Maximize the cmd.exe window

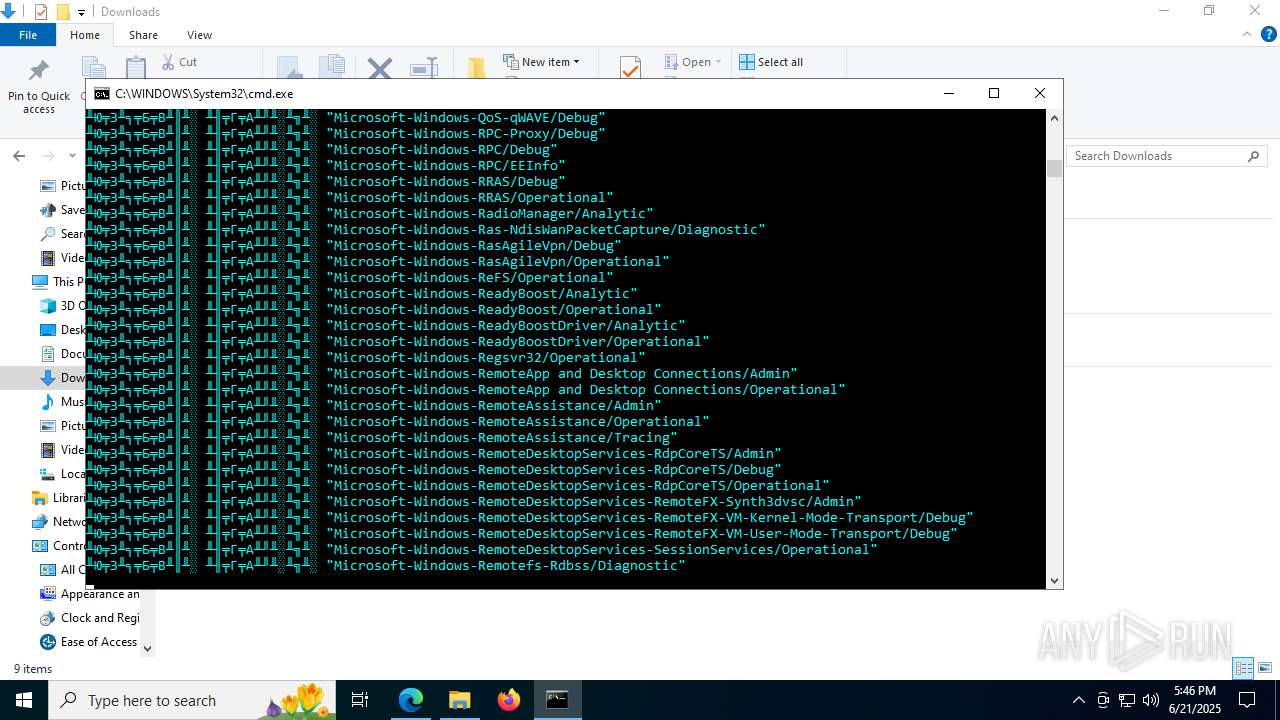pyautogui.click(x=994, y=93)
